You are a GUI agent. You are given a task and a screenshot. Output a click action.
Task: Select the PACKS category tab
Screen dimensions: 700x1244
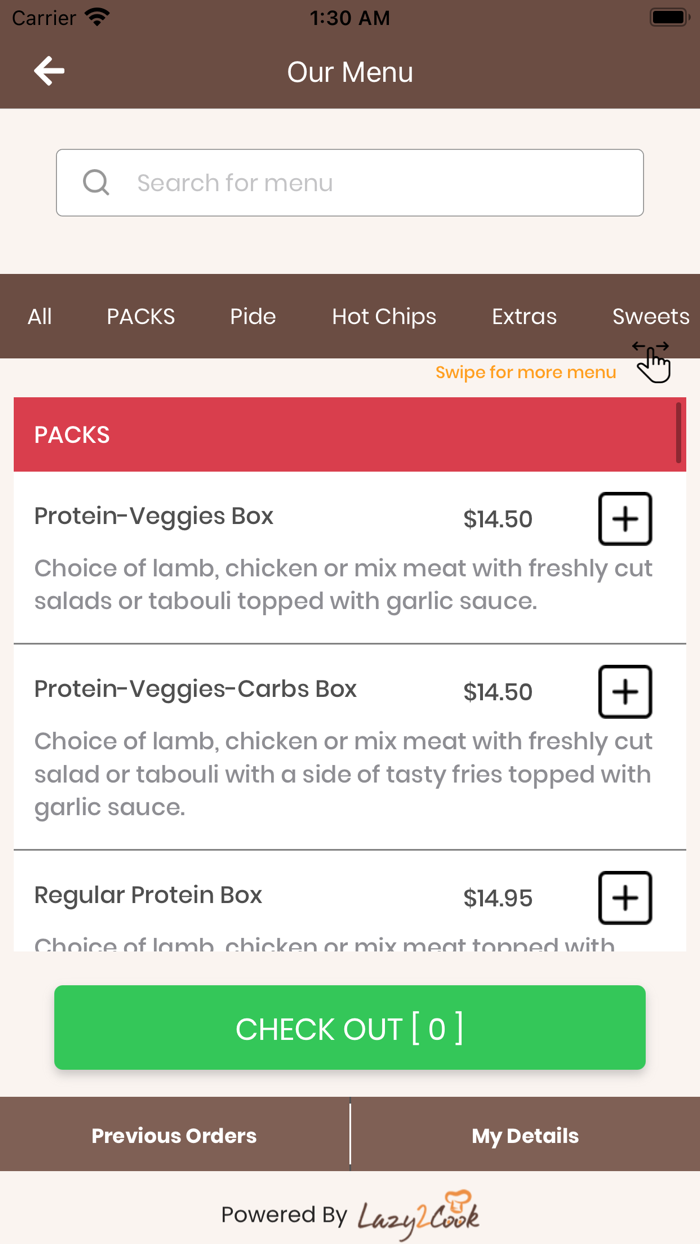pyautogui.click(x=140, y=316)
